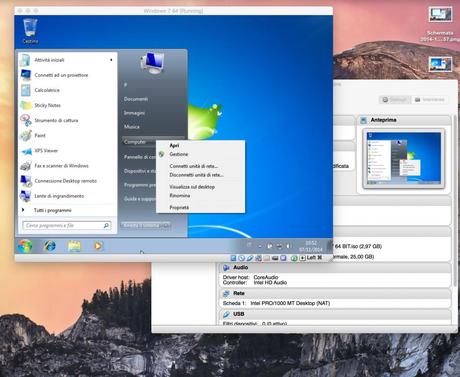Click the green mouse integration icon in VM status bar
This screenshot has width=460, height=377.
[294, 258]
